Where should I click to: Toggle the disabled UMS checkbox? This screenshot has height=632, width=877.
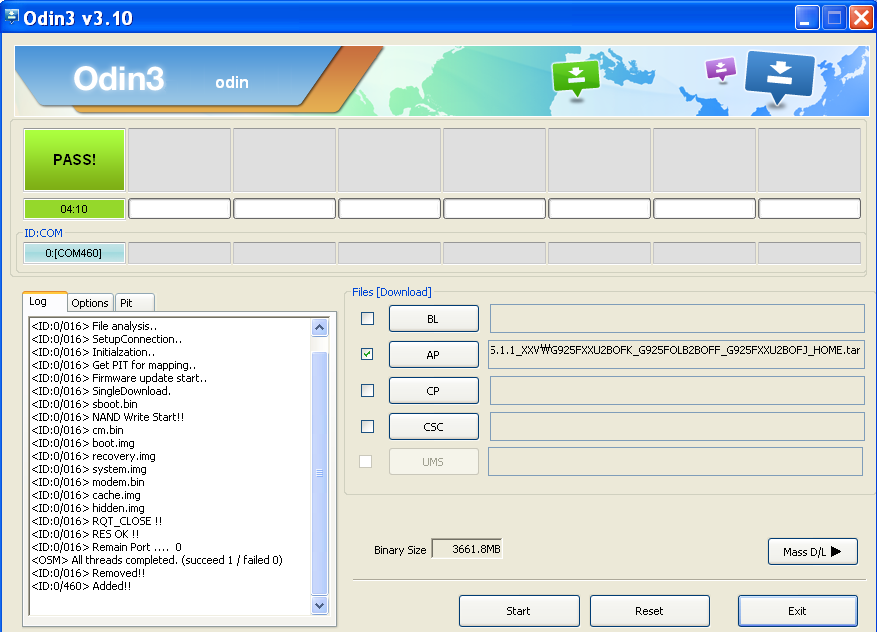(x=365, y=461)
